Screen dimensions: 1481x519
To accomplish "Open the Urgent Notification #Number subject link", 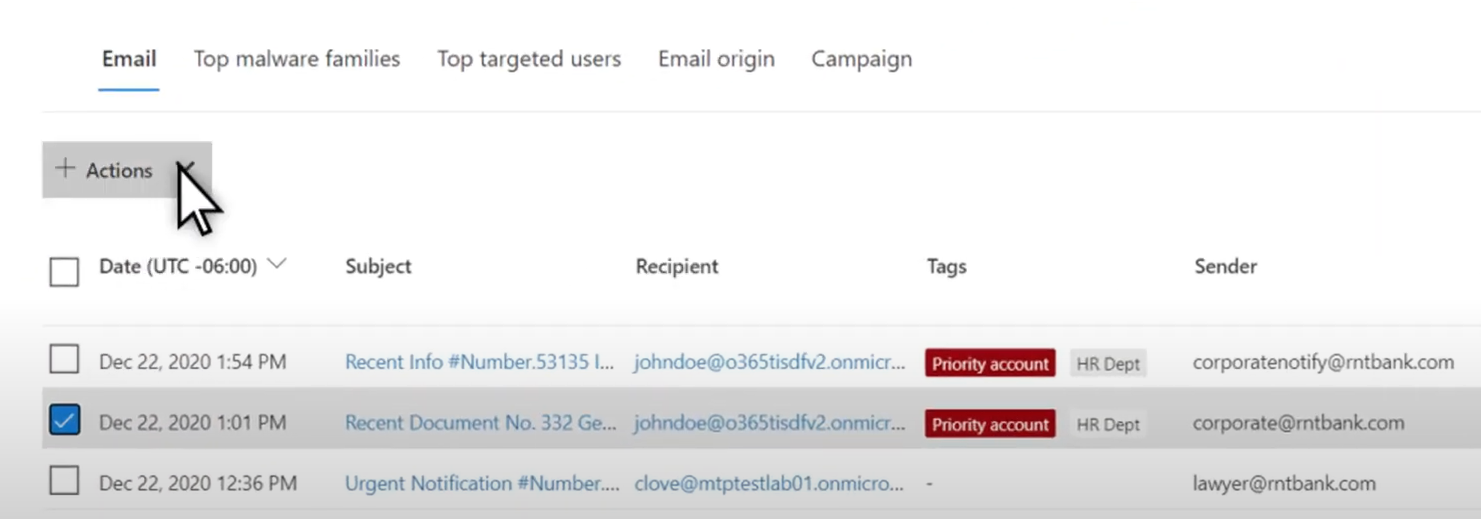I will tap(482, 484).
